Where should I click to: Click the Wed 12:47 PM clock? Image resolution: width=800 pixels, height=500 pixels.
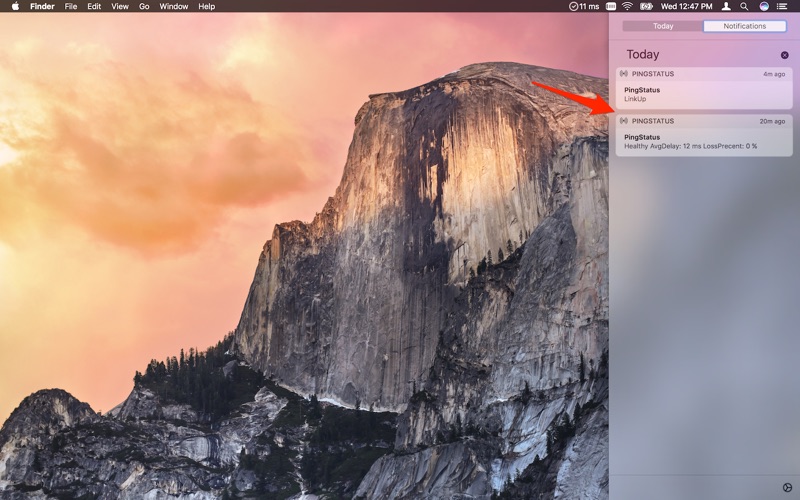pyautogui.click(x=686, y=6)
